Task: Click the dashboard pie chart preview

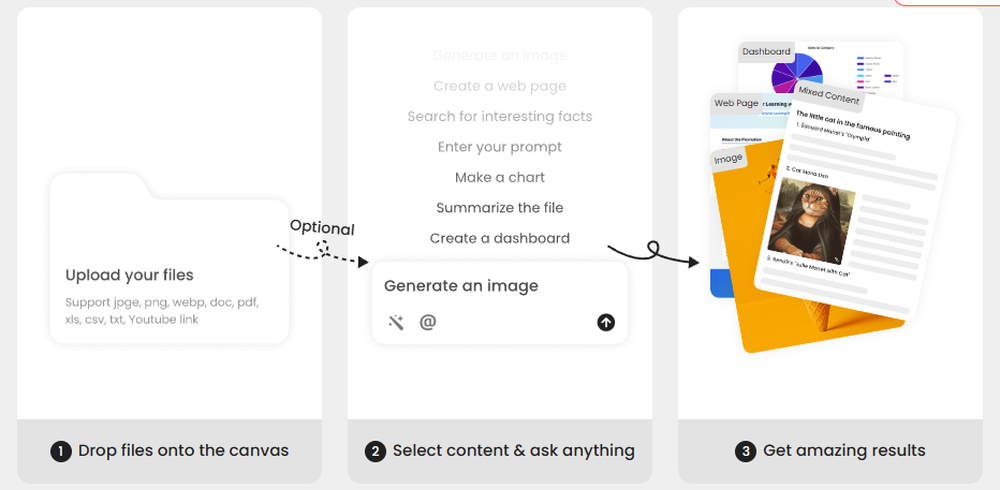Action: (x=796, y=72)
